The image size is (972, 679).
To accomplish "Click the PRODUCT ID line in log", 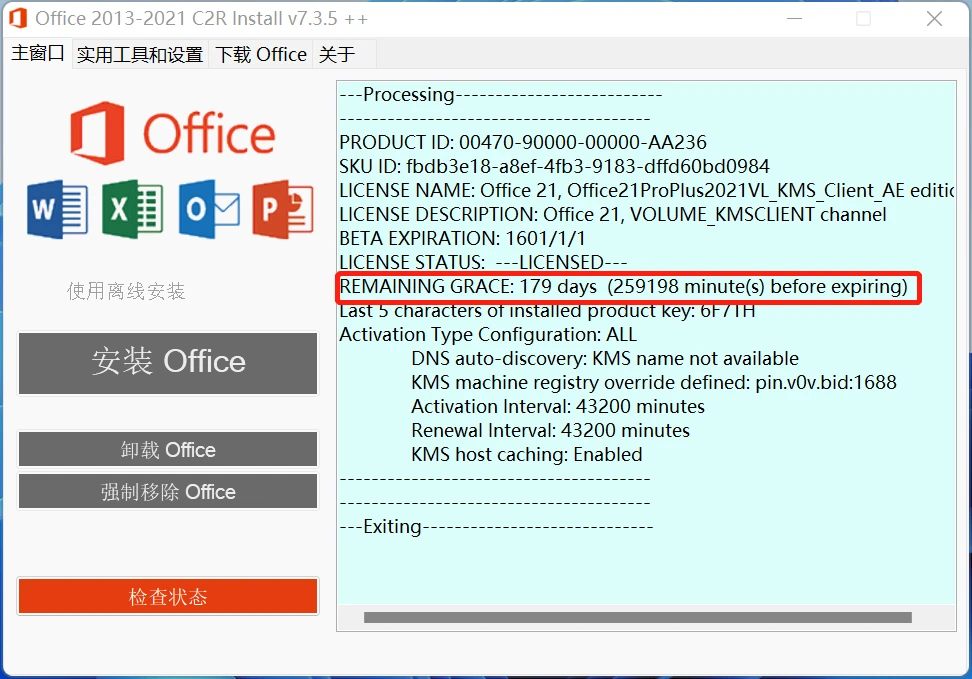I will tap(523, 143).
